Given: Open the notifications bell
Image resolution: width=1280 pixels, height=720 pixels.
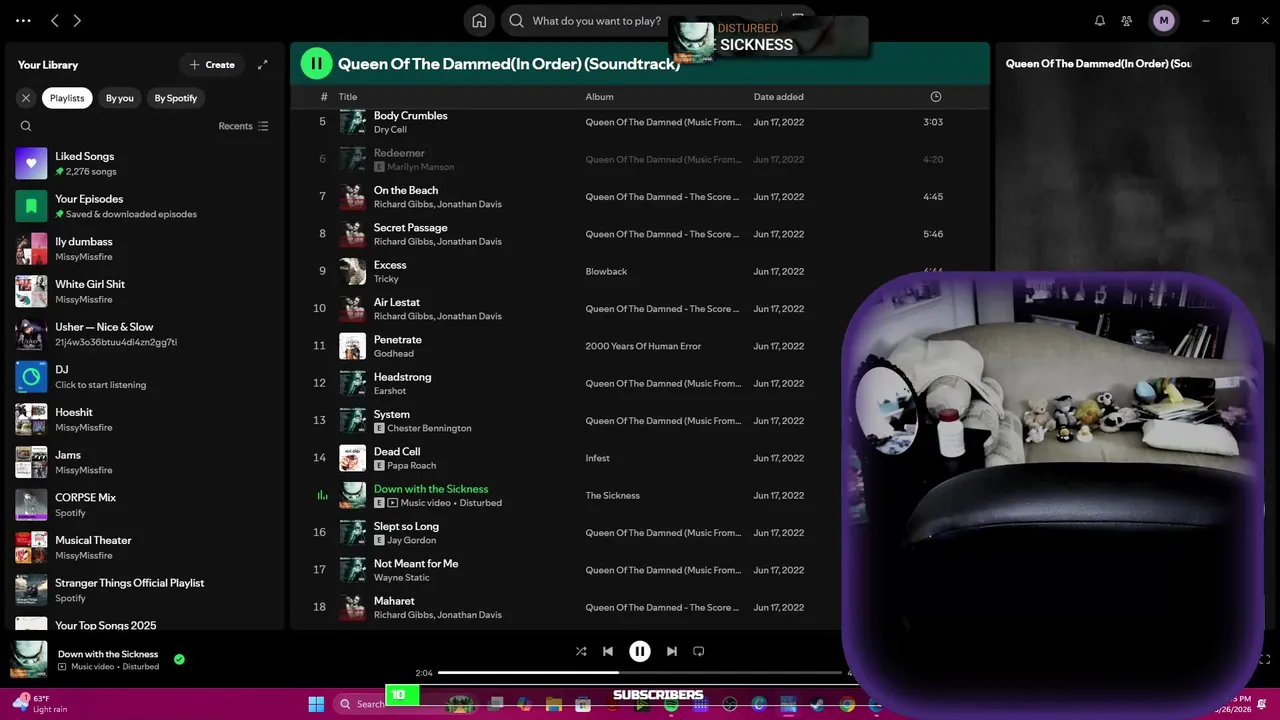Looking at the screenshot, I should click(x=1099, y=20).
